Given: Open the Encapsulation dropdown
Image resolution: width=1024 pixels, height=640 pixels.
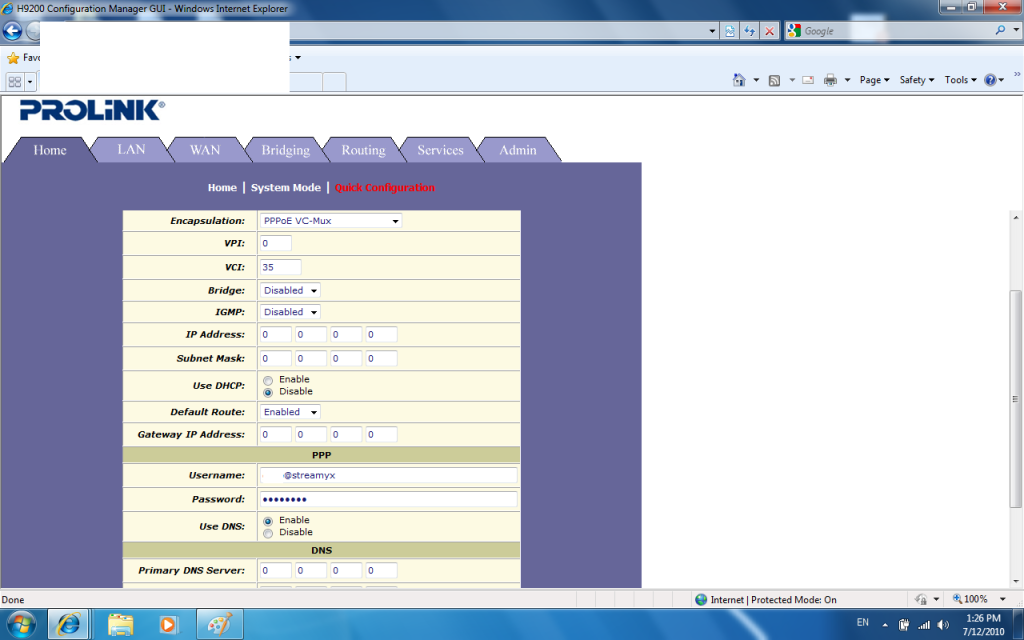Looking at the screenshot, I should tap(330, 221).
